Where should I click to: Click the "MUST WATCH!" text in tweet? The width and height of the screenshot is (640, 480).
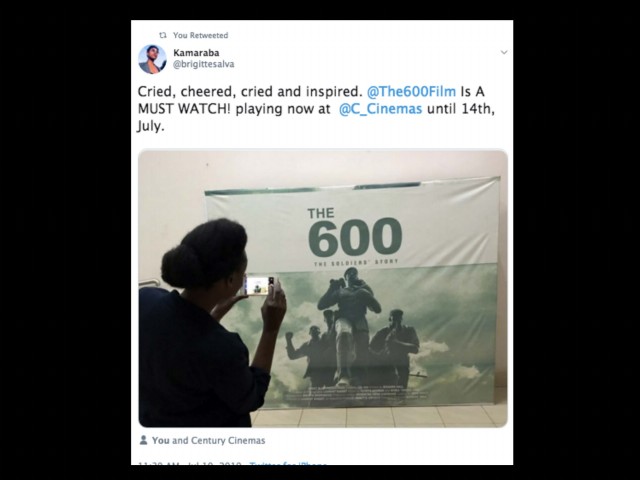pyautogui.click(x=184, y=109)
